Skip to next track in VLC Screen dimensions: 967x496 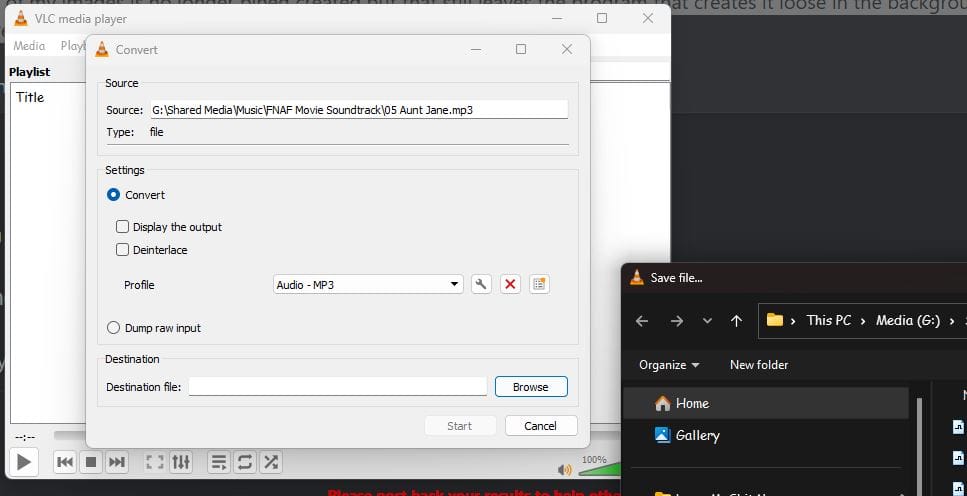coord(117,462)
